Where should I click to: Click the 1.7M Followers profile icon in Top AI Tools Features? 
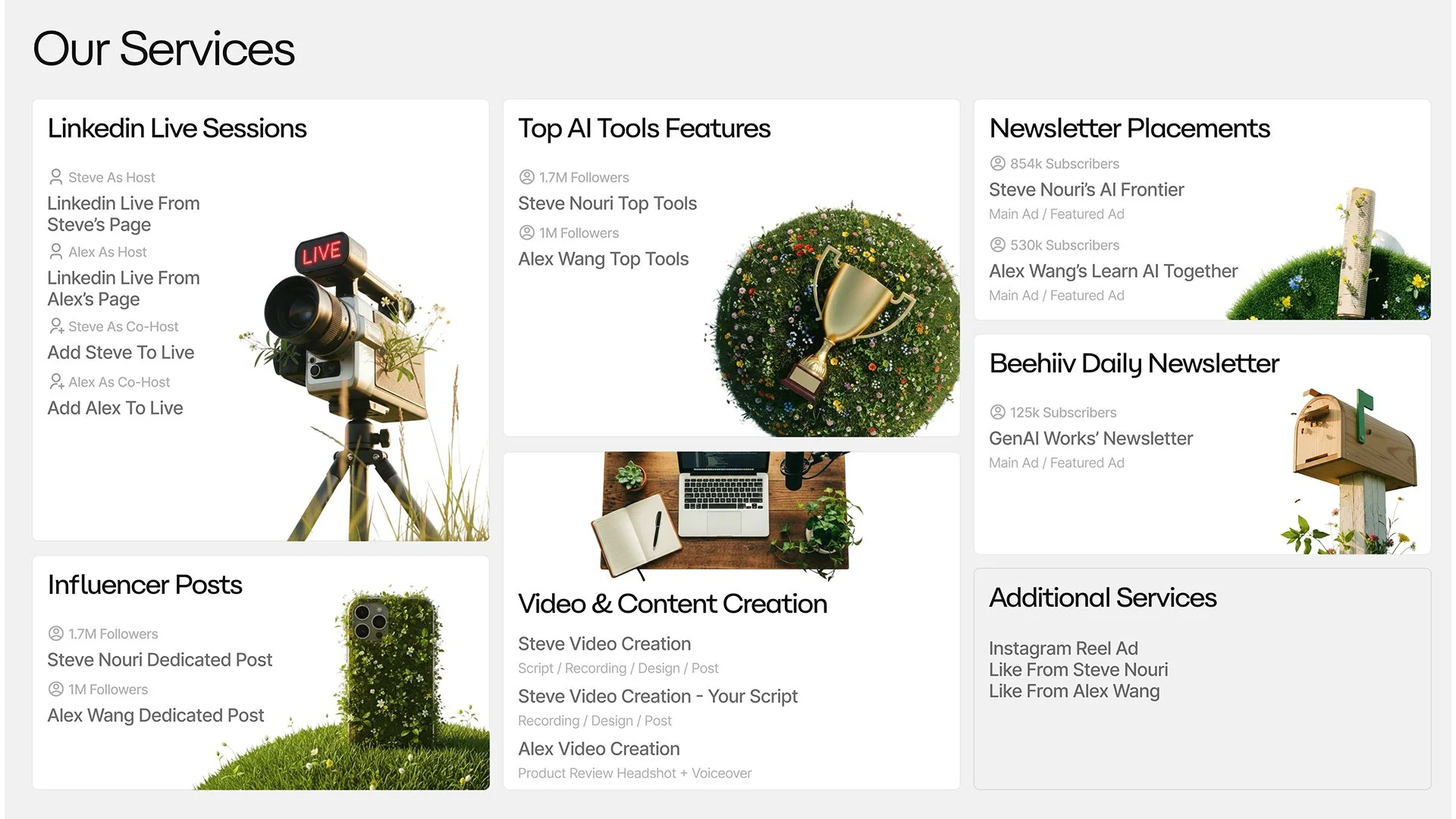527,177
